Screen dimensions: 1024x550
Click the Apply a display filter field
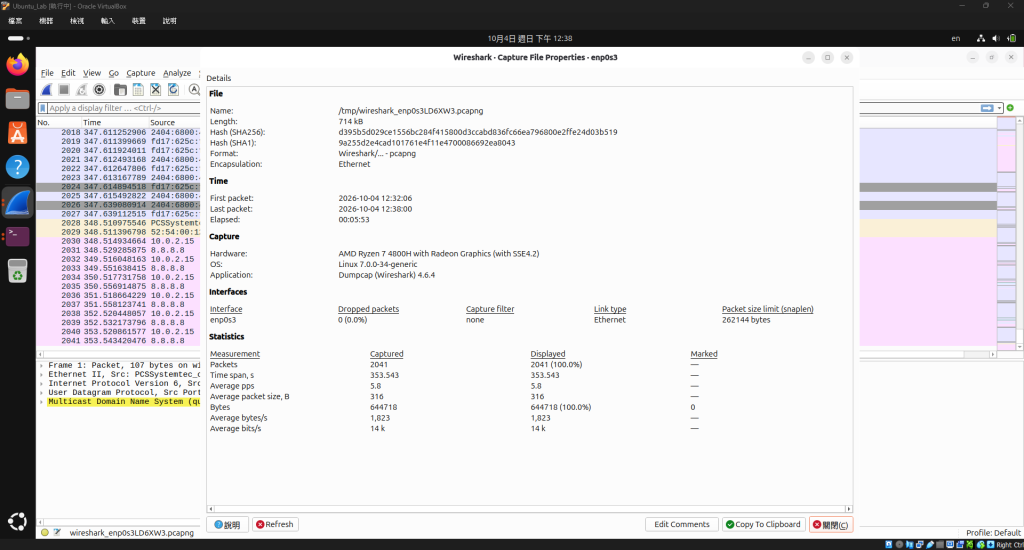coord(124,108)
